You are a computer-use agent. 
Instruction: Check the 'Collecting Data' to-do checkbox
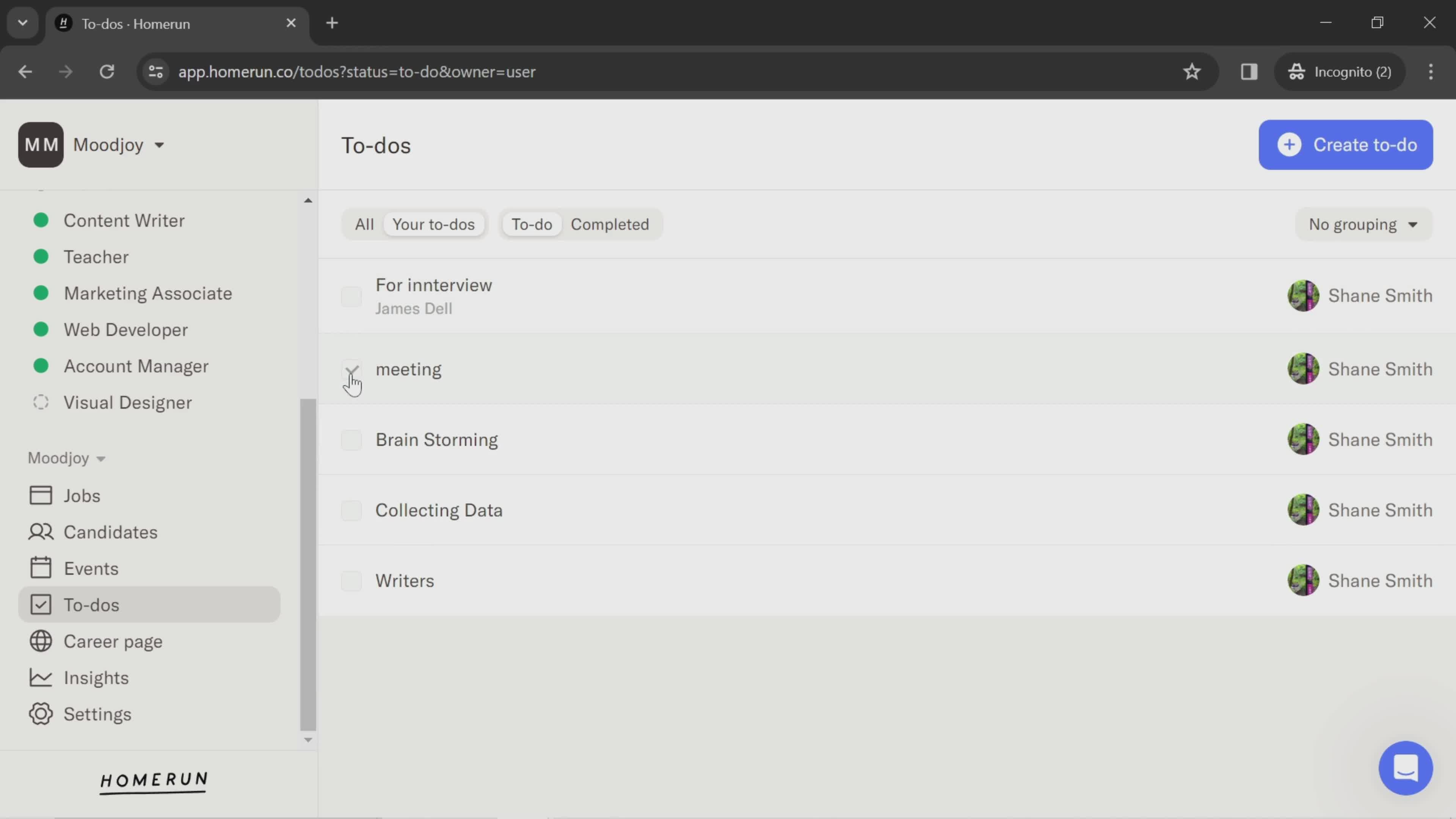tap(351, 510)
